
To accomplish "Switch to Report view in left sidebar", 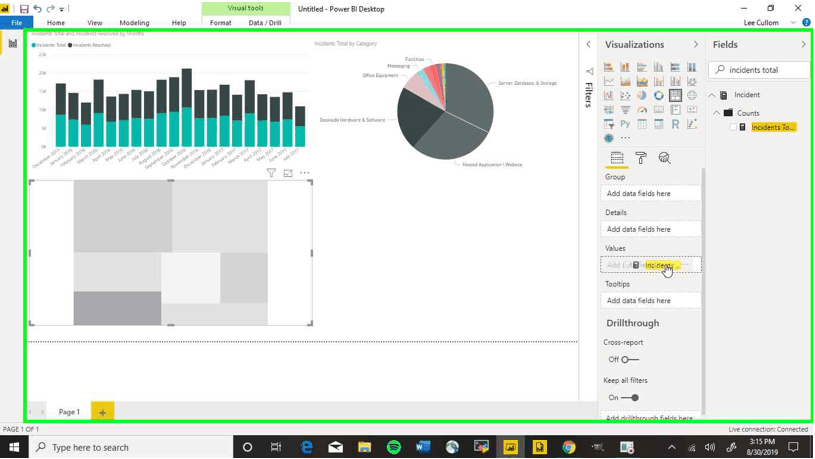I will pyautogui.click(x=12, y=44).
